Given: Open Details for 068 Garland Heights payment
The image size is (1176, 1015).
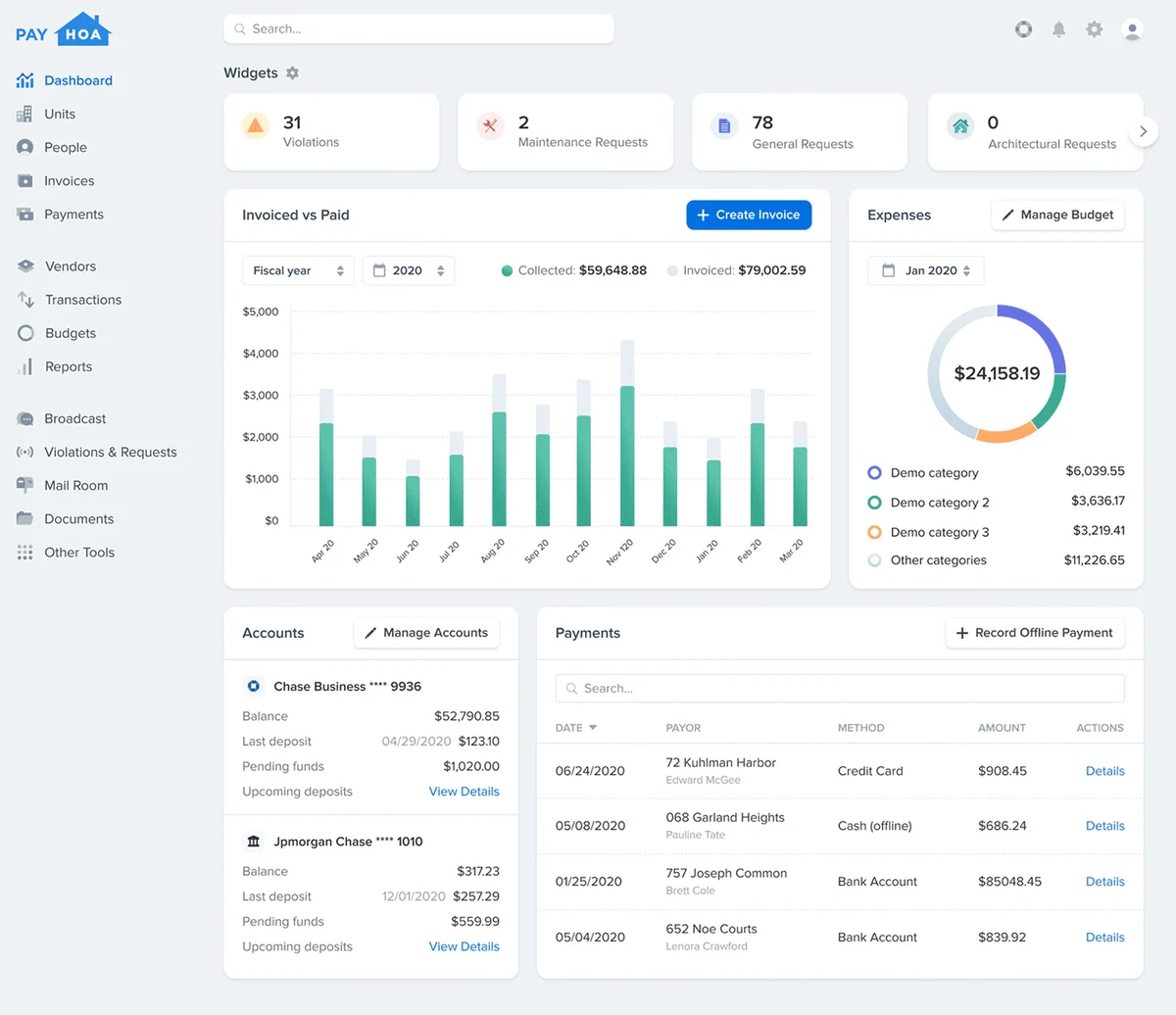Looking at the screenshot, I should [x=1105, y=826].
